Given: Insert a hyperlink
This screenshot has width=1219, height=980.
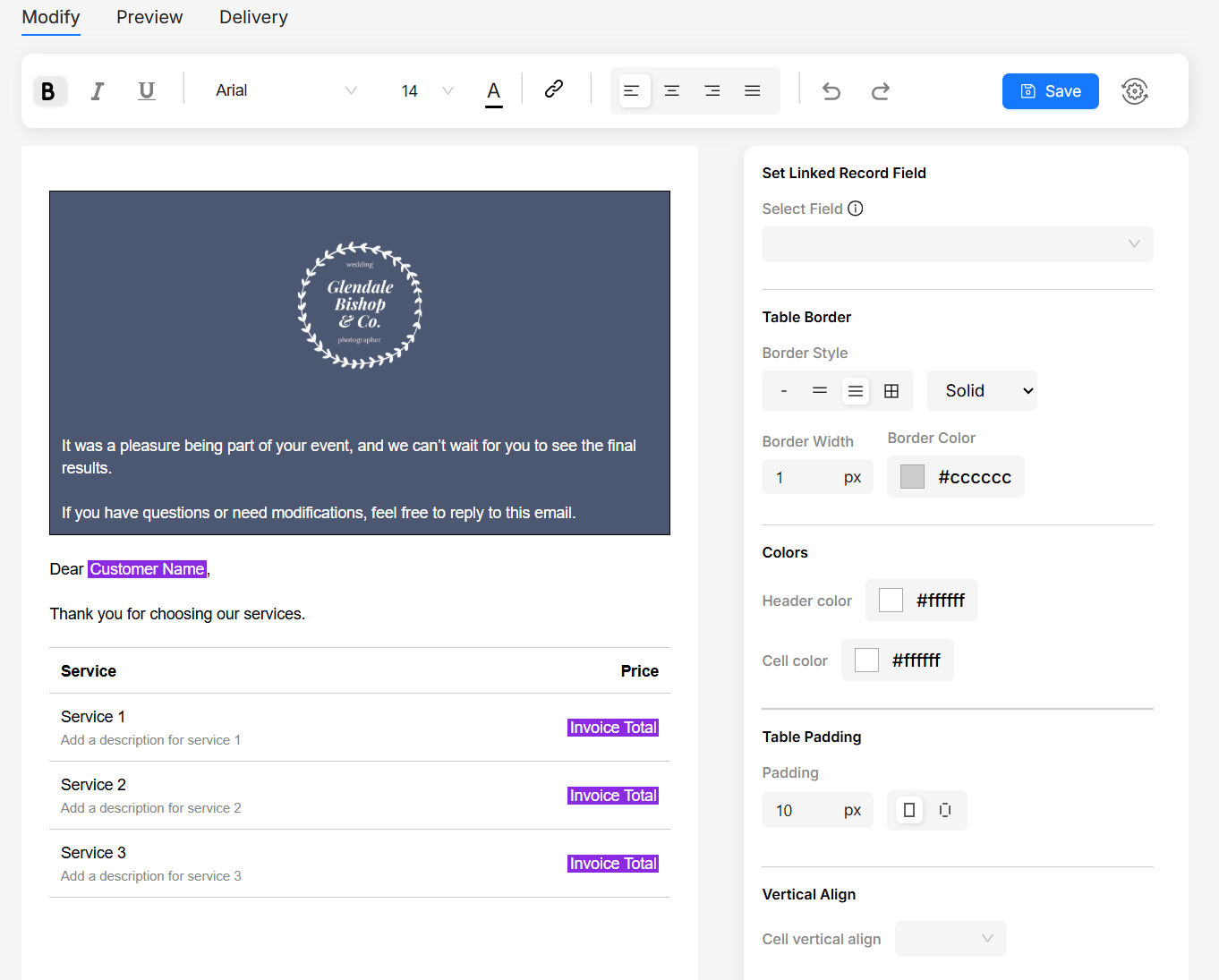Looking at the screenshot, I should click(x=554, y=89).
